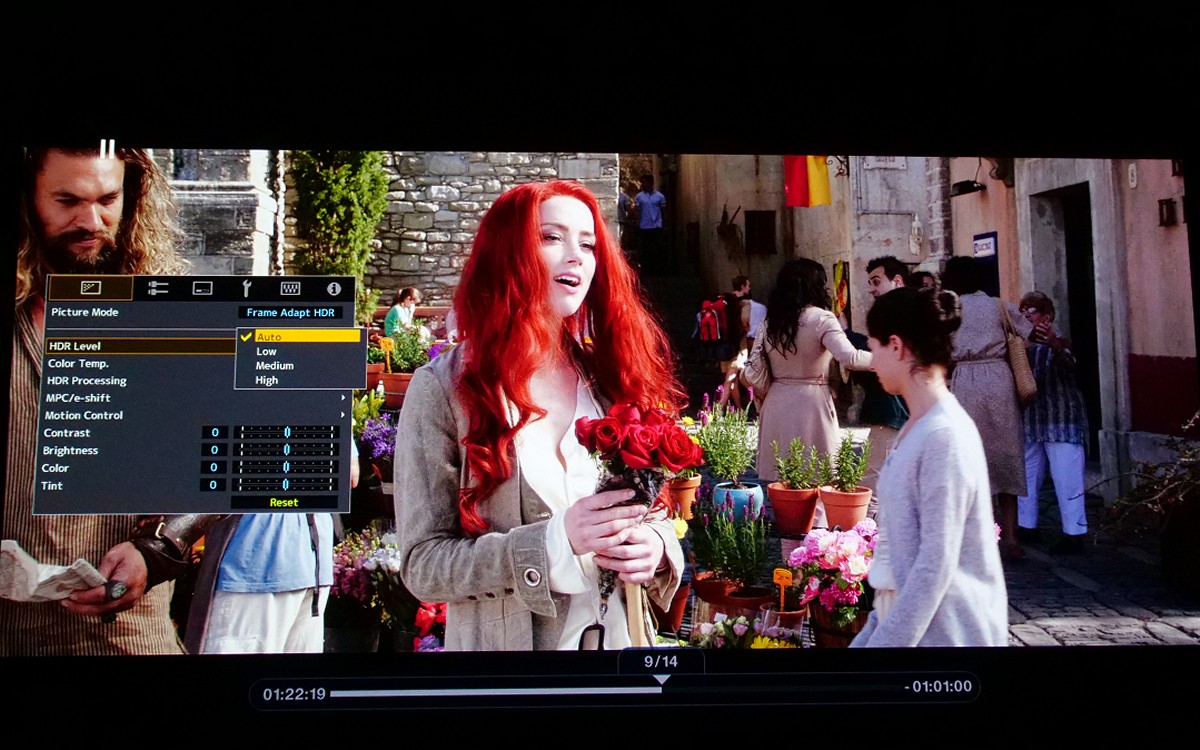
Task: Click the pause indicator above the video
Action: tap(107, 148)
